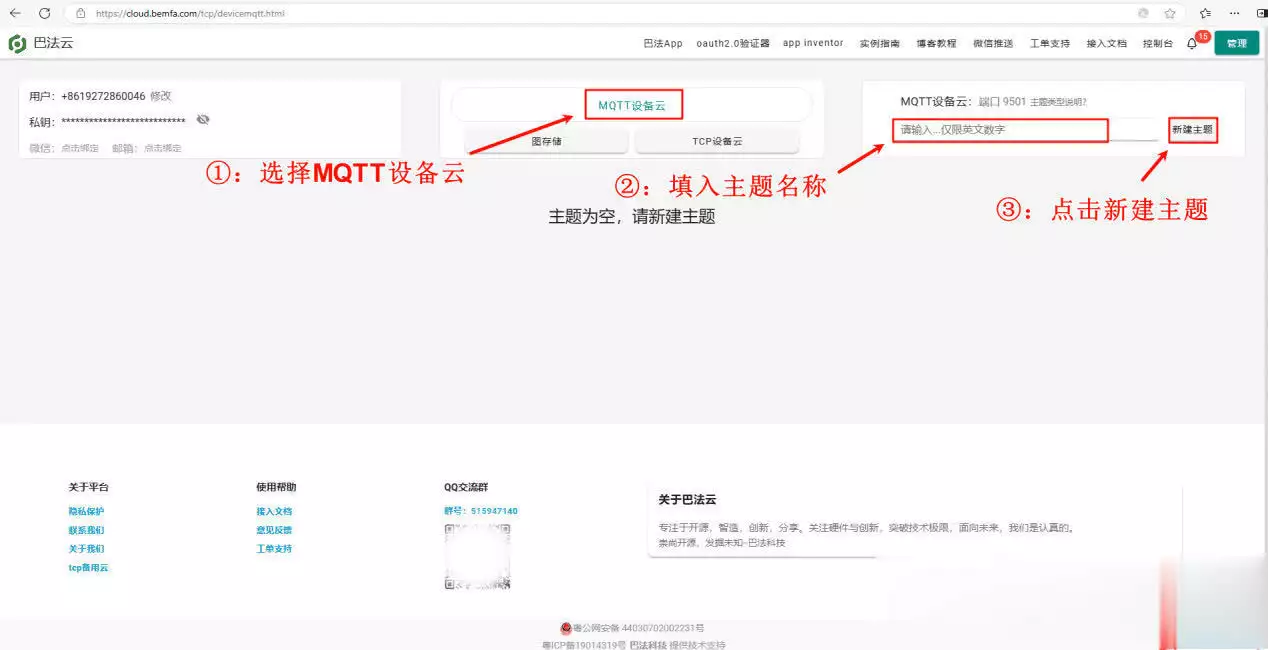Click 修改 next to the phone number
Viewport: 1268px width, 650px height.
[160, 96]
